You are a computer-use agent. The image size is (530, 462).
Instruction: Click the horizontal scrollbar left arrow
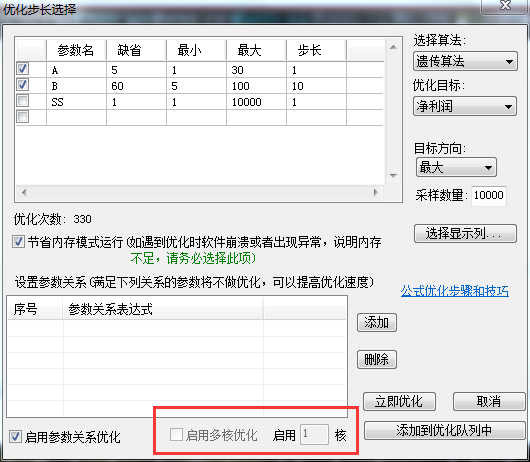point(24,193)
